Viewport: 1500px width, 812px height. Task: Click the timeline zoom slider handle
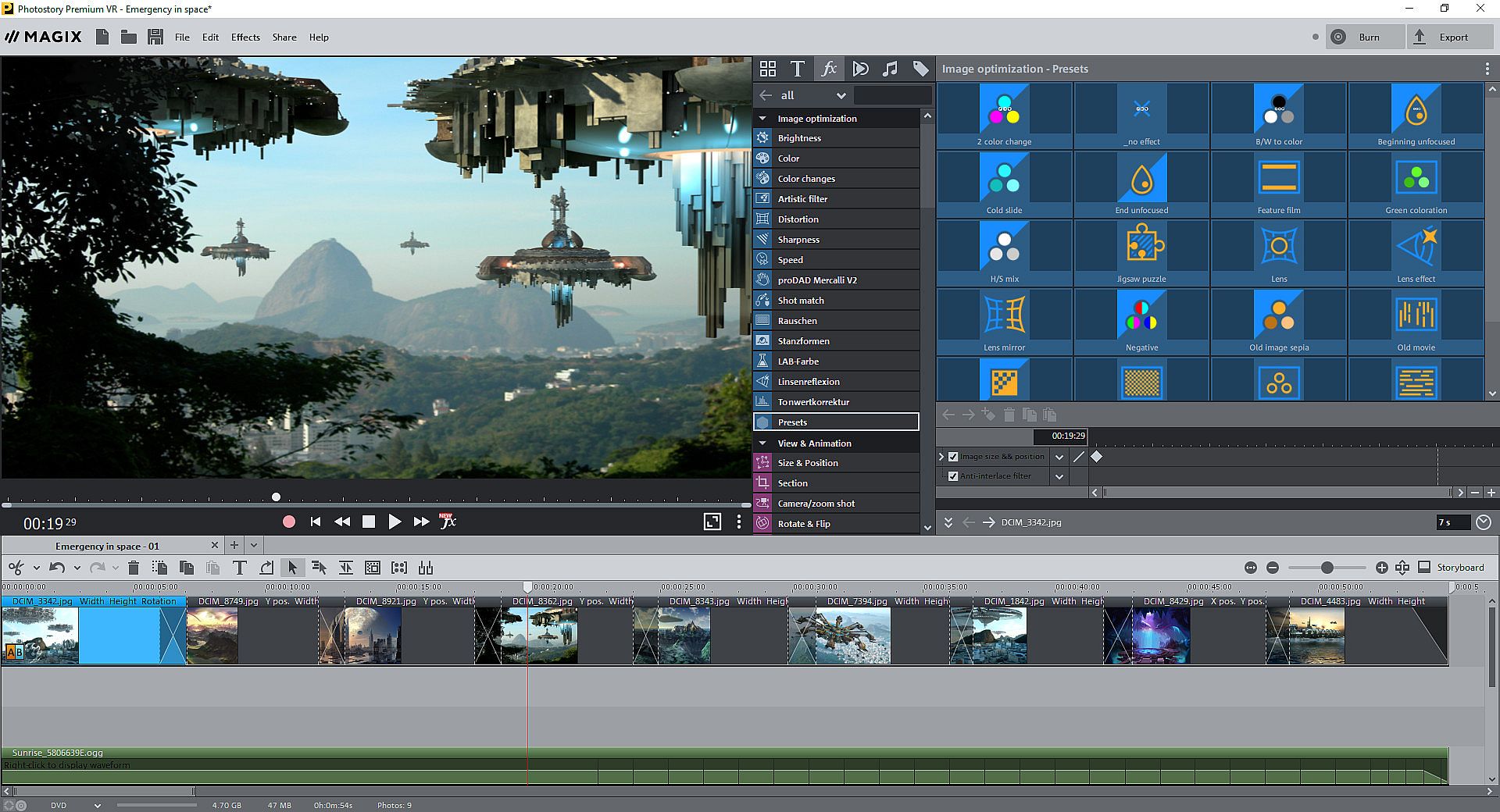[x=1327, y=568]
